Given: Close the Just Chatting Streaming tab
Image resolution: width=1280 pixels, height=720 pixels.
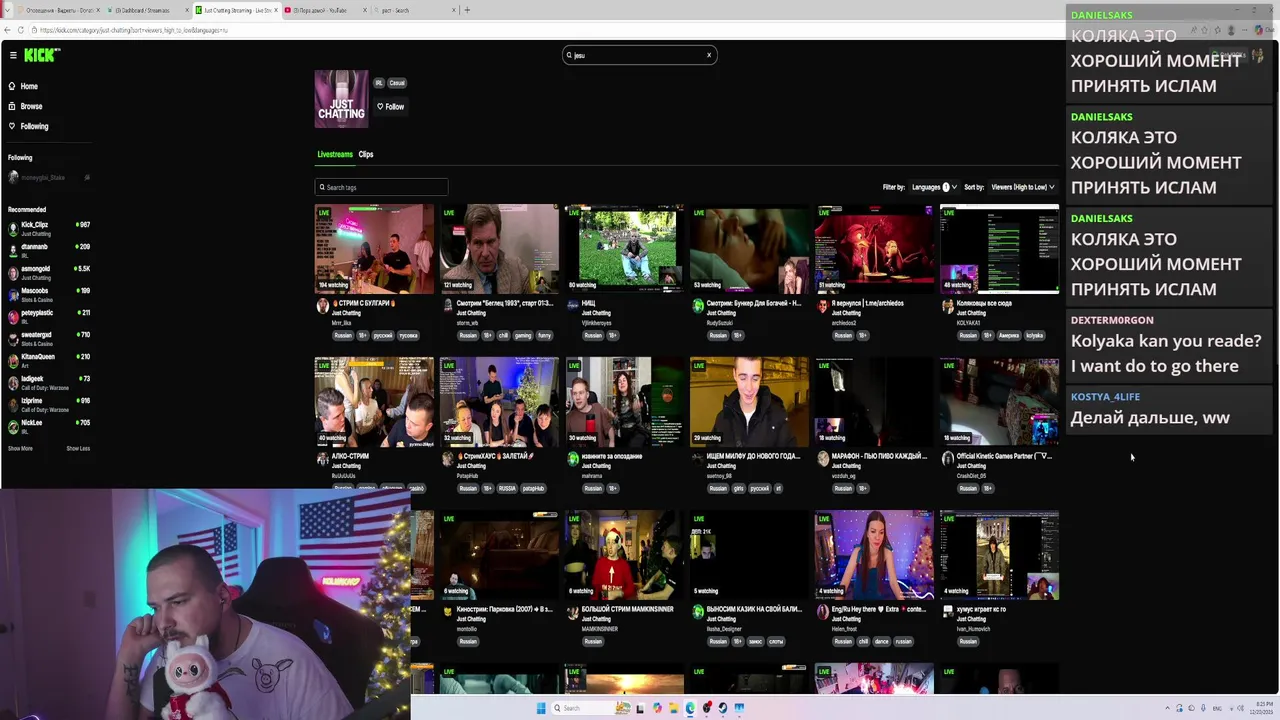Looking at the screenshot, I should click(x=275, y=10).
